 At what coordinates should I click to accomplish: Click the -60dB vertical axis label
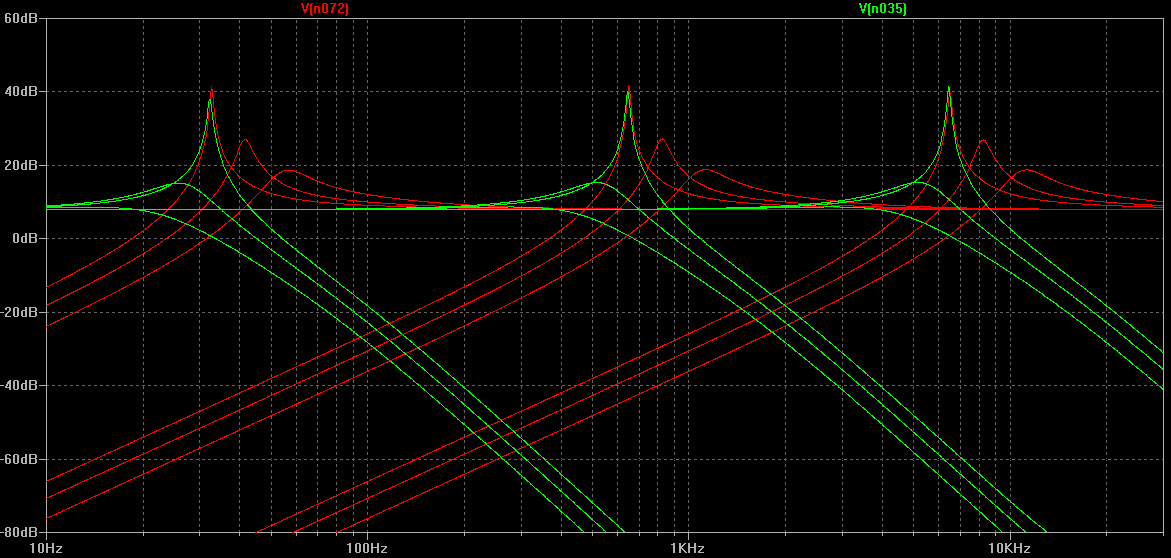tap(19, 459)
